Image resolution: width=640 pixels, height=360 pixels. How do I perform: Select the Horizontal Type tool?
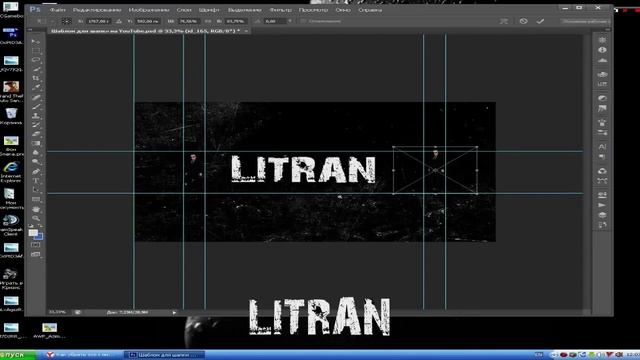[x=36, y=181]
